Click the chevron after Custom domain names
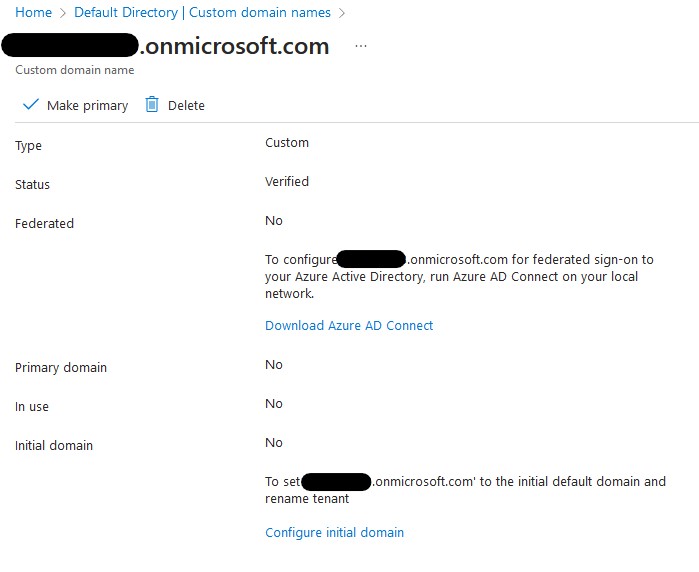This screenshot has width=699, height=572. (343, 13)
